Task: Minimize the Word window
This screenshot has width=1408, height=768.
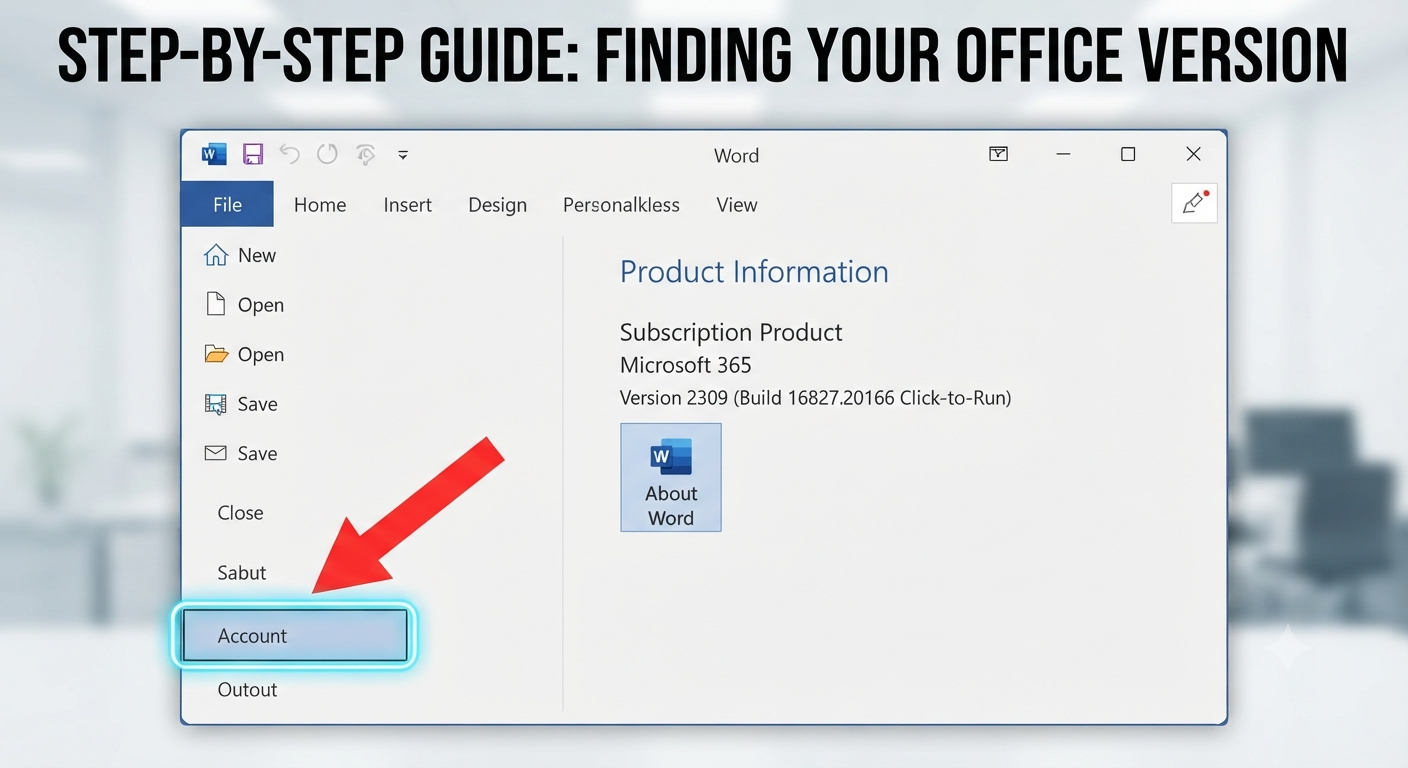Action: coord(1063,154)
